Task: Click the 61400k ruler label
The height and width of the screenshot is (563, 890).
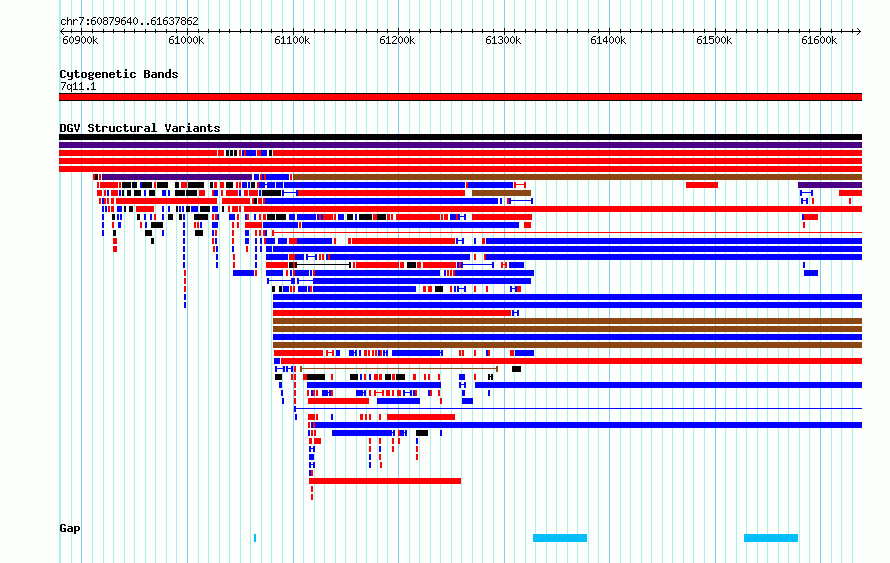Action: tap(608, 40)
